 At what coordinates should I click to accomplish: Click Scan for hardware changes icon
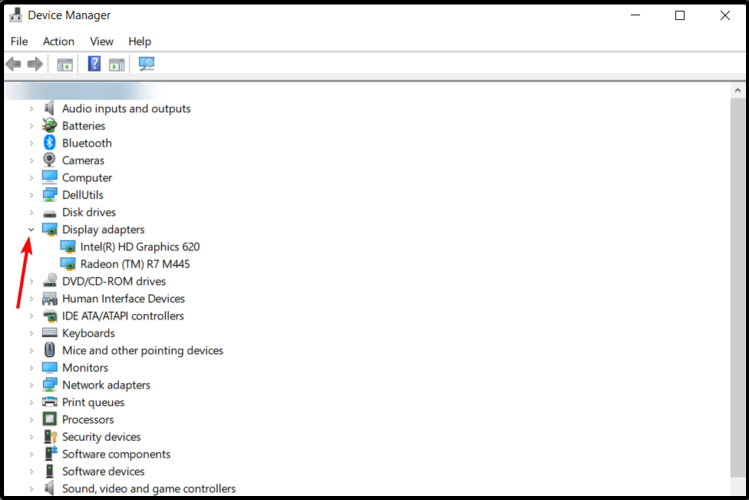pos(146,64)
